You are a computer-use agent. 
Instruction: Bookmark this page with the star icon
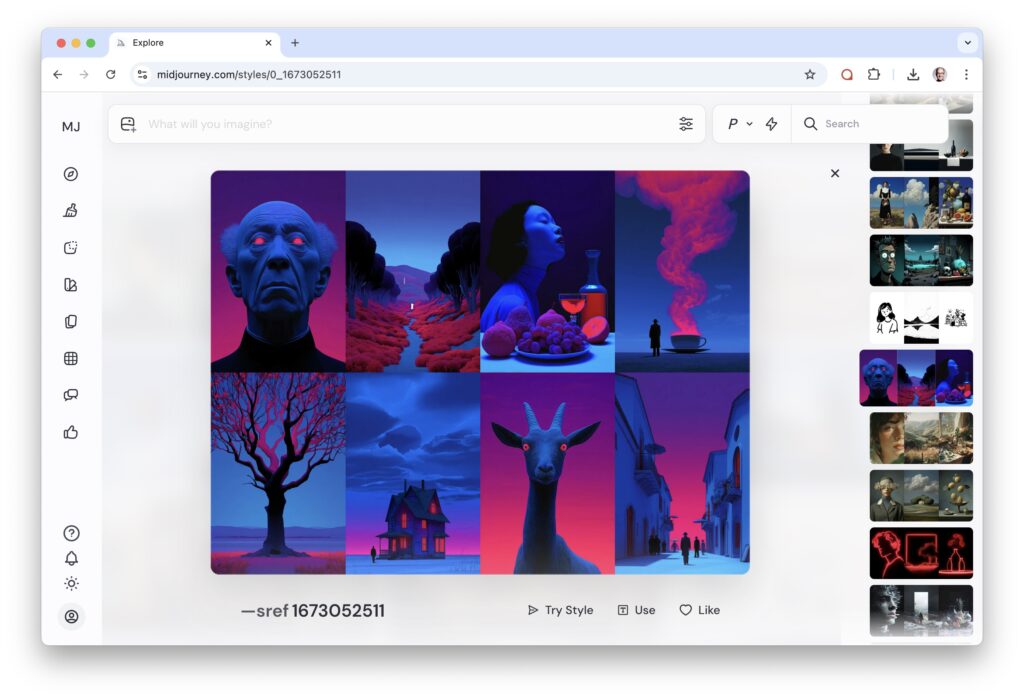point(810,74)
